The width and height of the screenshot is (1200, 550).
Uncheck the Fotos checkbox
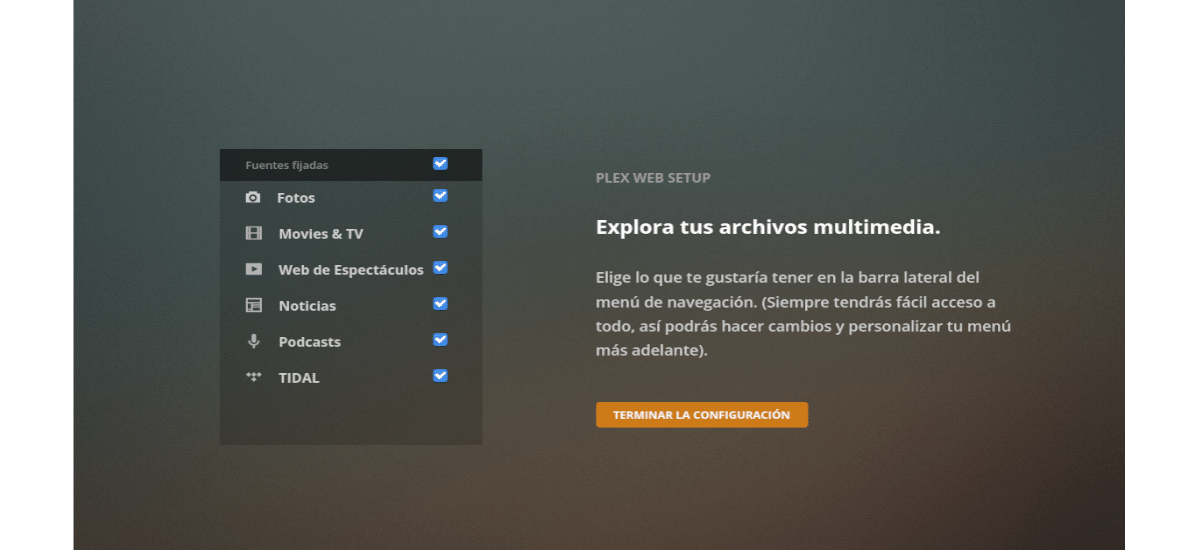pos(440,196)
